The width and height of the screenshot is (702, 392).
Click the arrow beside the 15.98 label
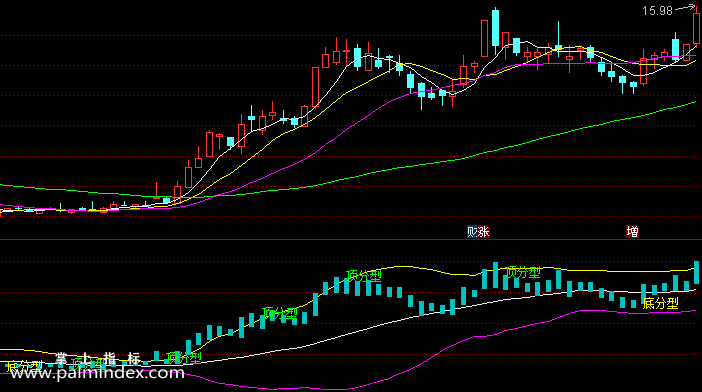coord(685,8)
